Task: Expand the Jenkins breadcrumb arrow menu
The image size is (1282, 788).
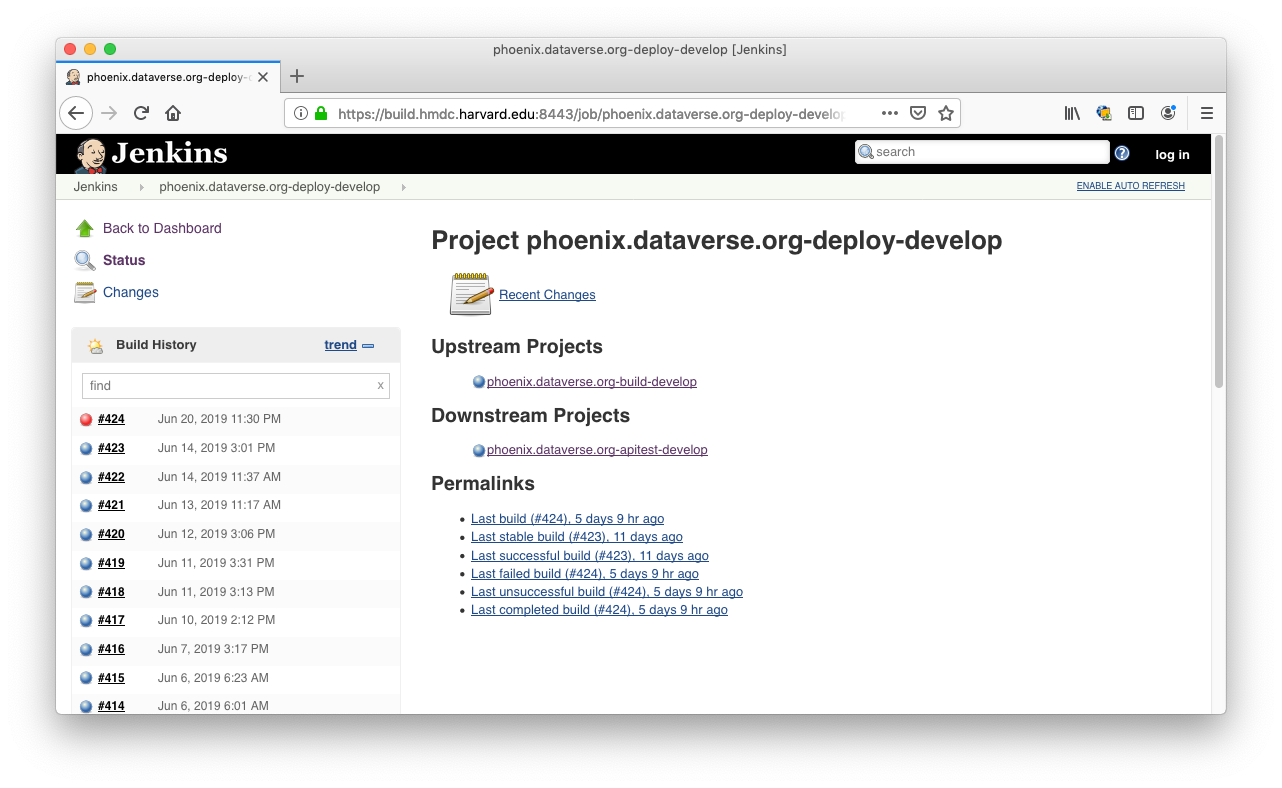Action: click(141, 187)
